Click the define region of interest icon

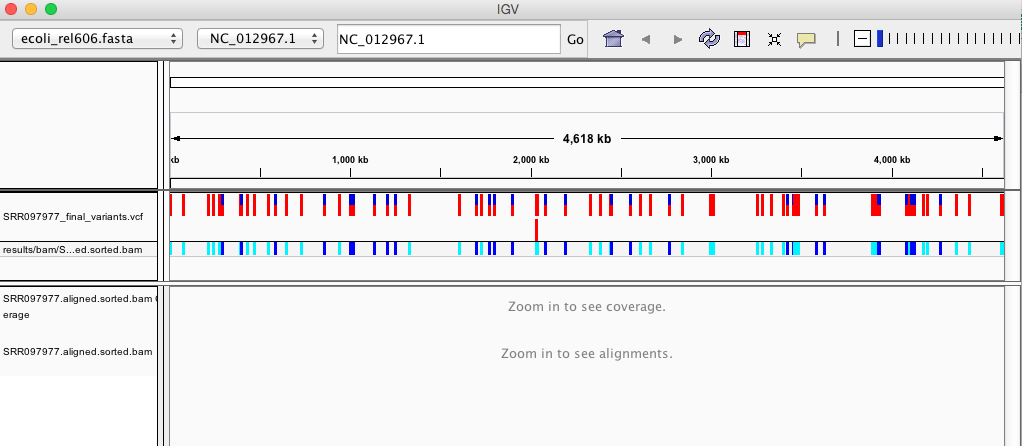point(741,39)
